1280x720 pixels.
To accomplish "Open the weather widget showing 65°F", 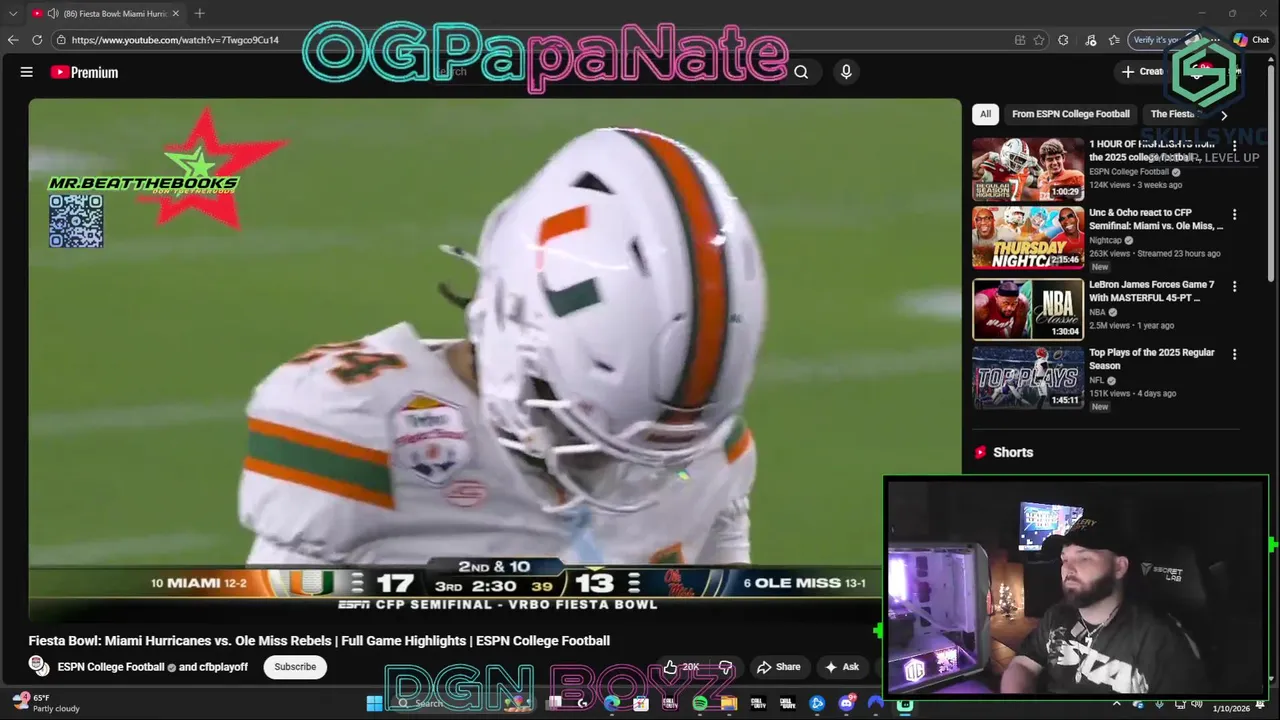I will point(45,703).
